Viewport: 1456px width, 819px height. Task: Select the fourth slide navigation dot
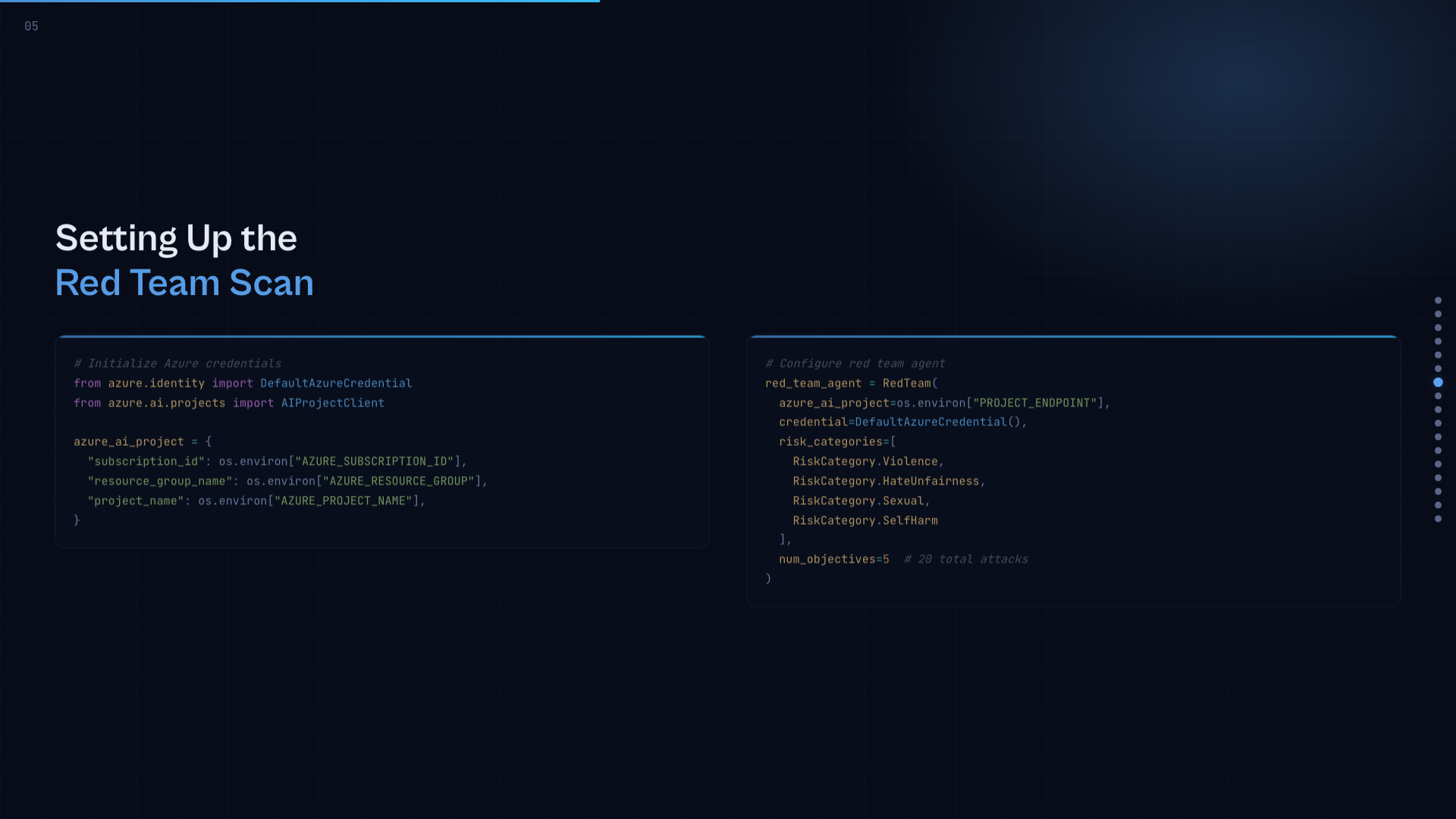coord(1438,341)
